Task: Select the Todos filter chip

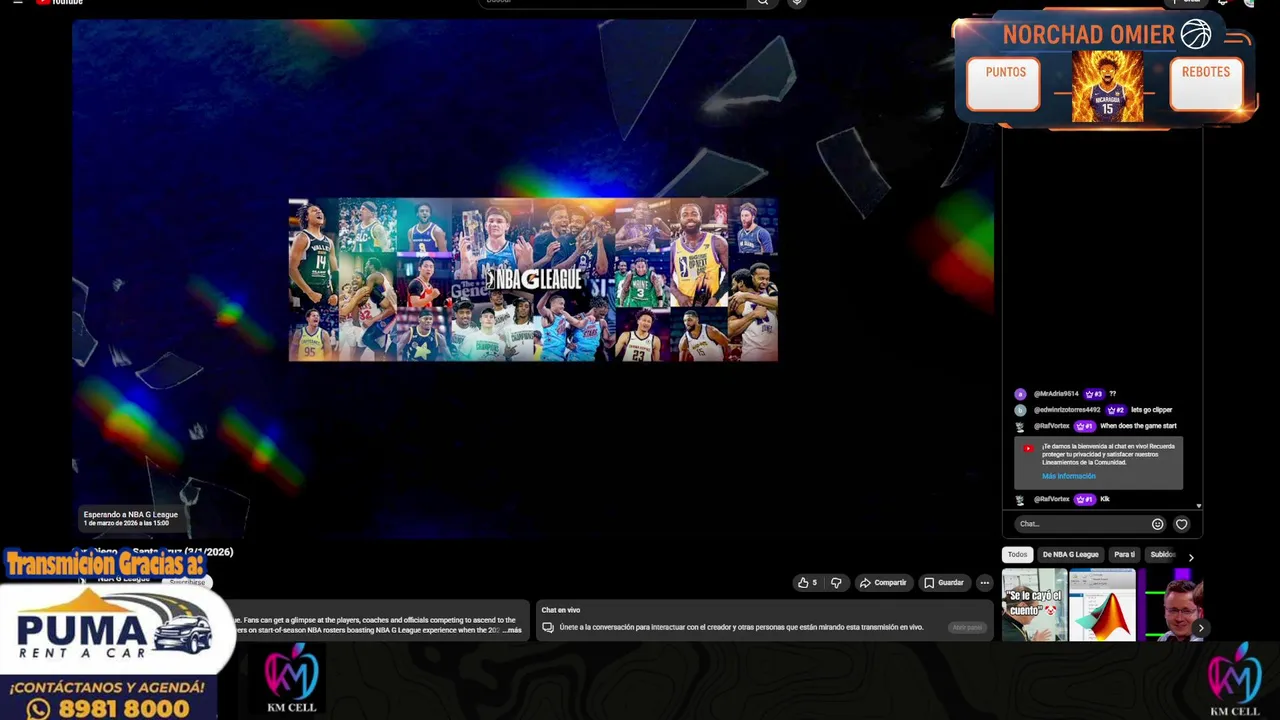Action: coord(1017,554)
